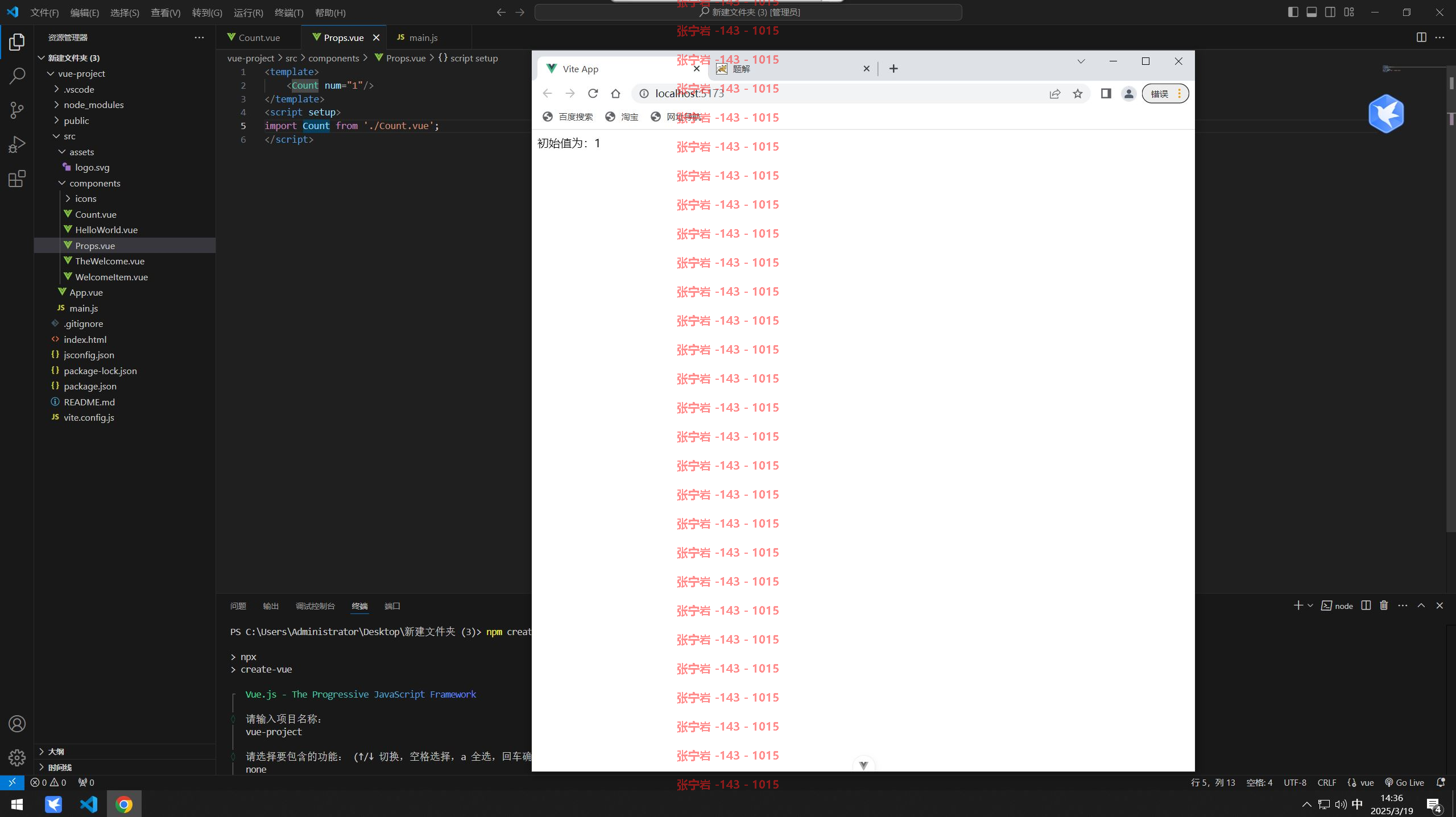This screenshot has height=817, width=1456.
Task: Open App.vue in the explorer
Action: pyautogui.click(x=86, y=292)
